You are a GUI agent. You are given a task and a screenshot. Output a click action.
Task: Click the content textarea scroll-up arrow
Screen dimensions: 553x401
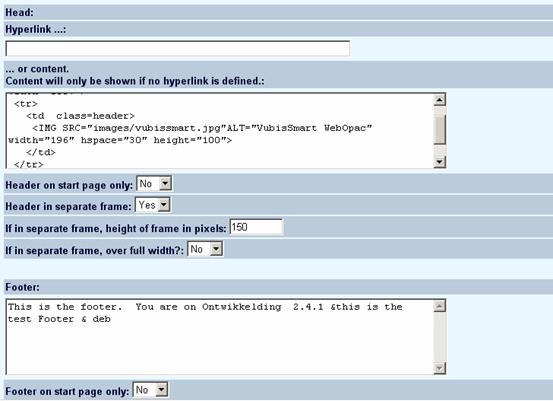coord(439,100)
